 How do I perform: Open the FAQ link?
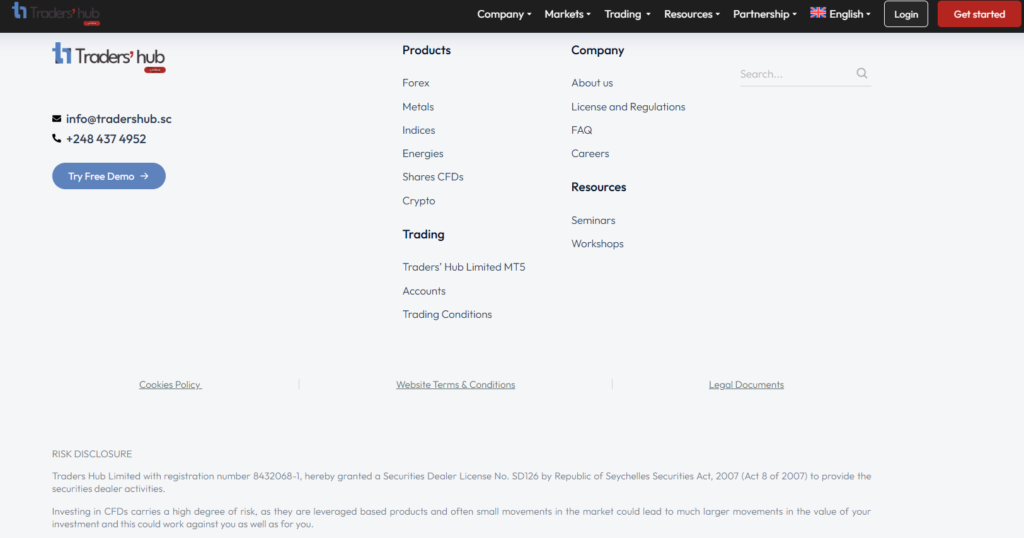pos(582,130)
